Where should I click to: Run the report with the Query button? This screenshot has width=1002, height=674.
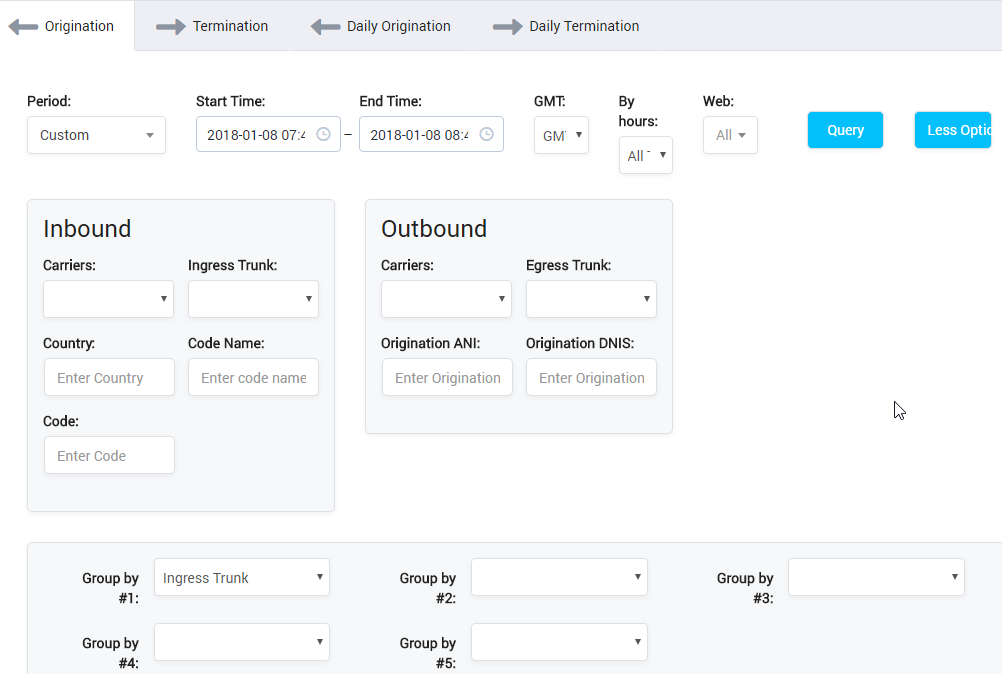pos(845,130)
